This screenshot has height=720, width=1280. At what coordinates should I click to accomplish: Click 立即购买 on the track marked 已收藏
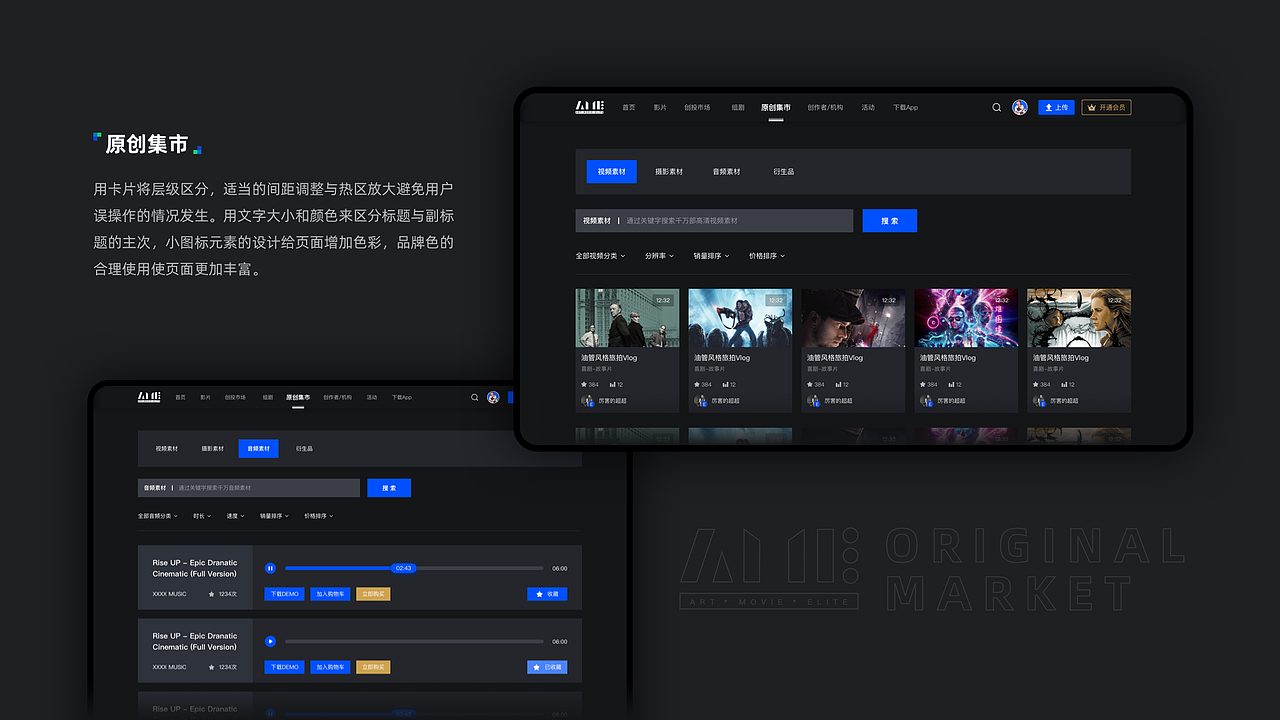tap(373, 667)
